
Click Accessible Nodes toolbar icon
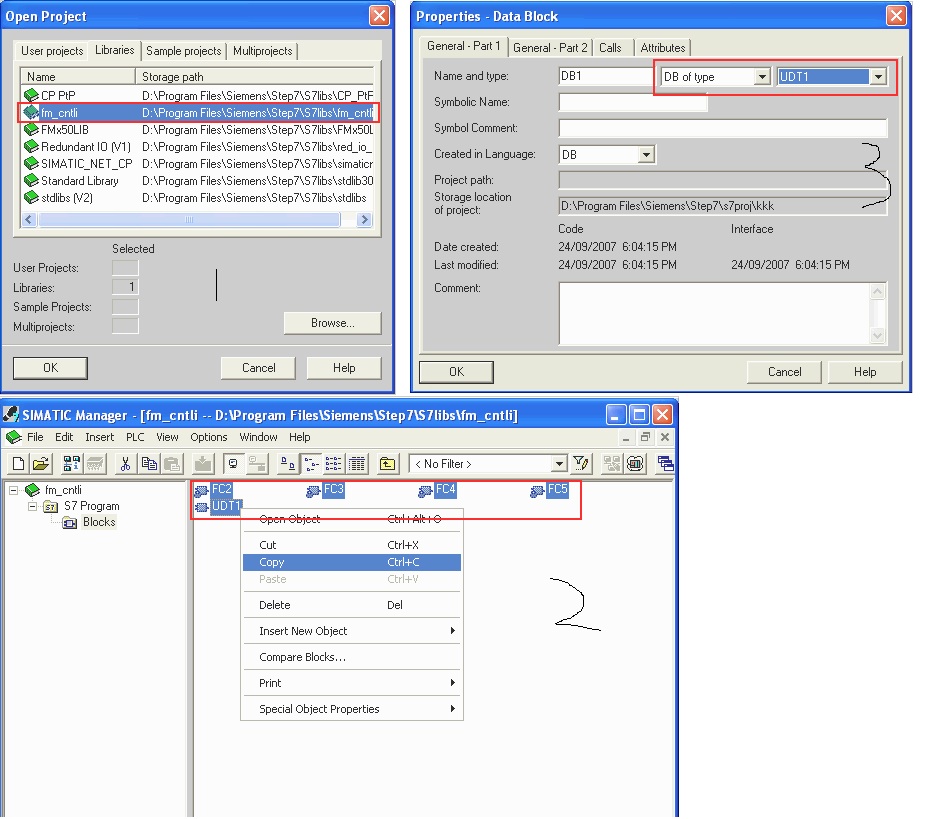[x=71, y=464]
